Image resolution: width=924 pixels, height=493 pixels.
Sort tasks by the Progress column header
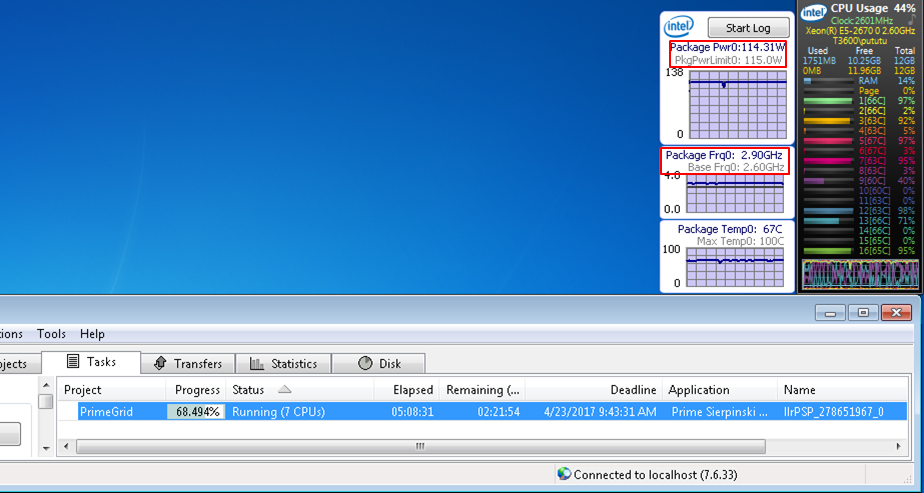click(197, 389)
